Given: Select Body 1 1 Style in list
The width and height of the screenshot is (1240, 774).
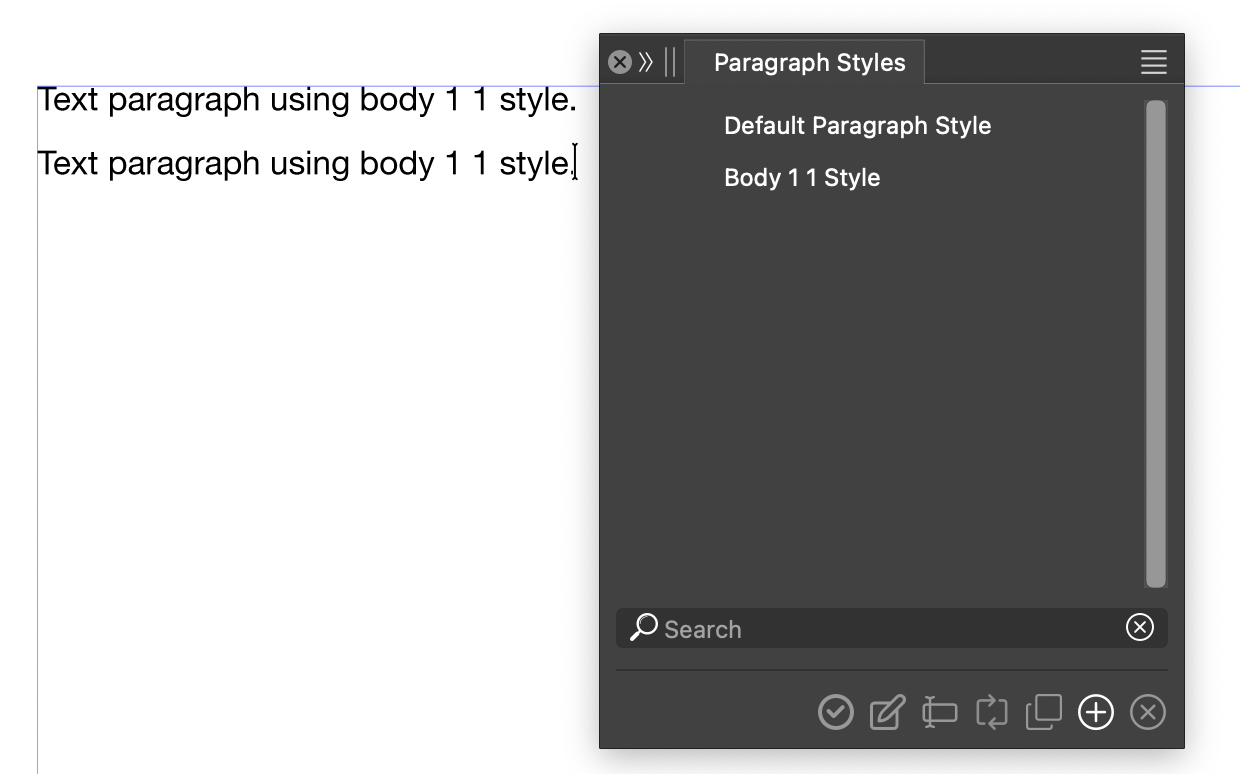Looking at the screenshot, I should tap(802, 178).
